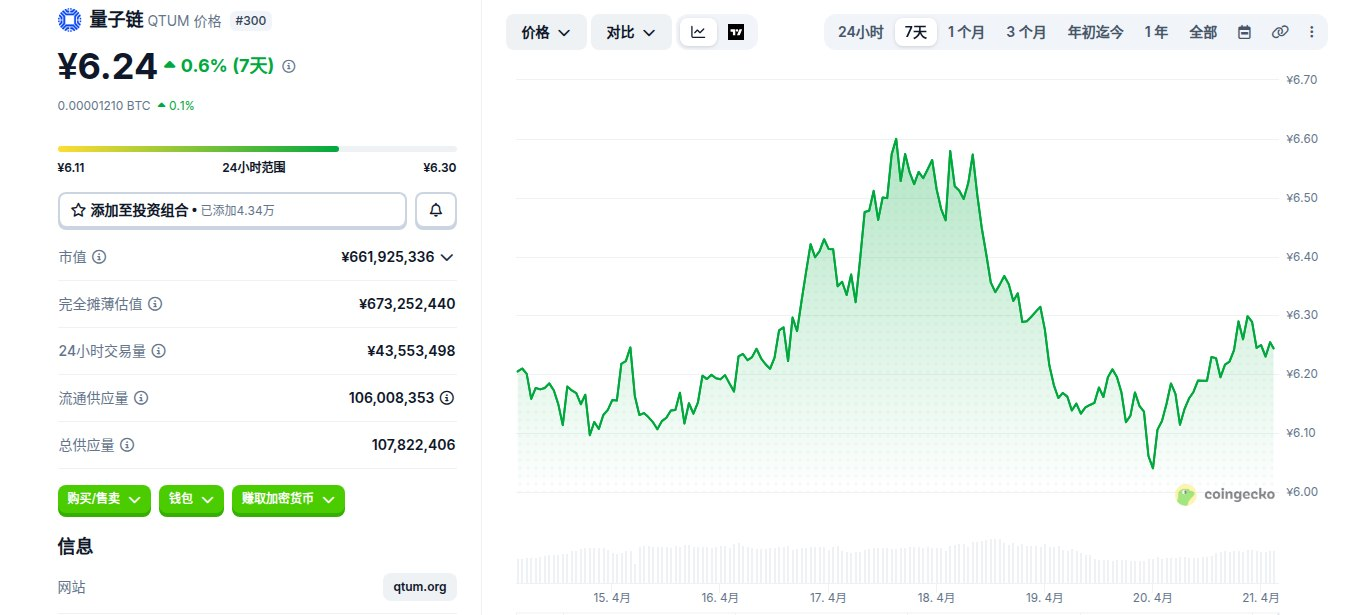
Task: Click the #300 rank badge
Action: 251,20
